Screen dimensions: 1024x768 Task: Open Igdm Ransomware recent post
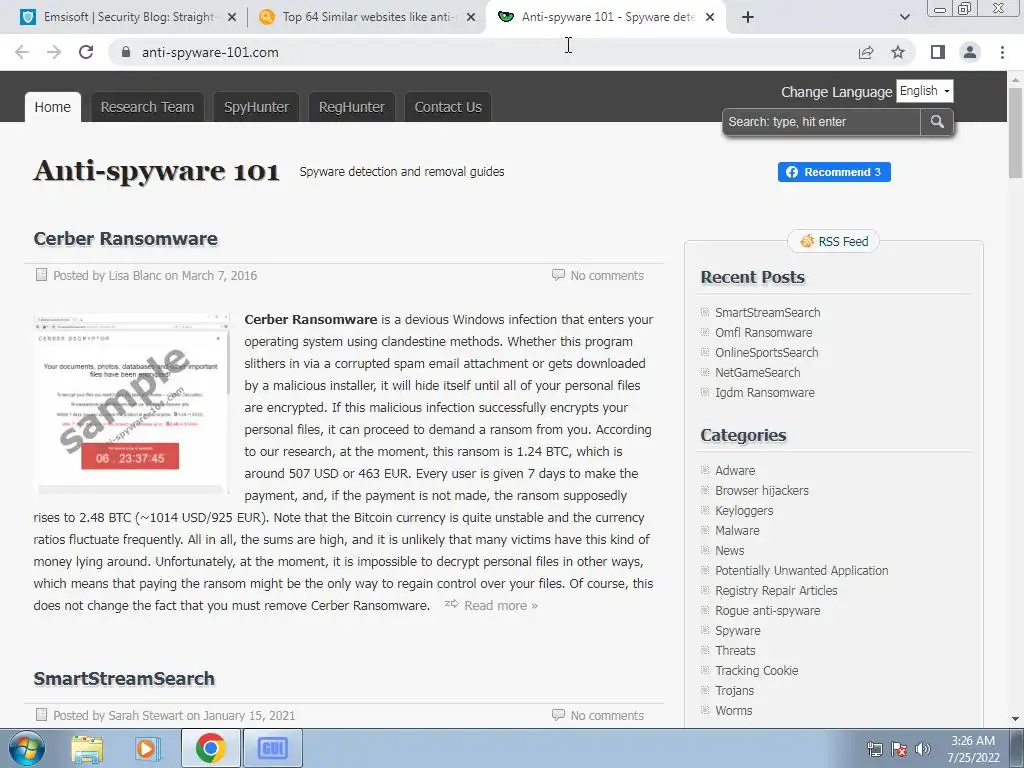point(765,393)
